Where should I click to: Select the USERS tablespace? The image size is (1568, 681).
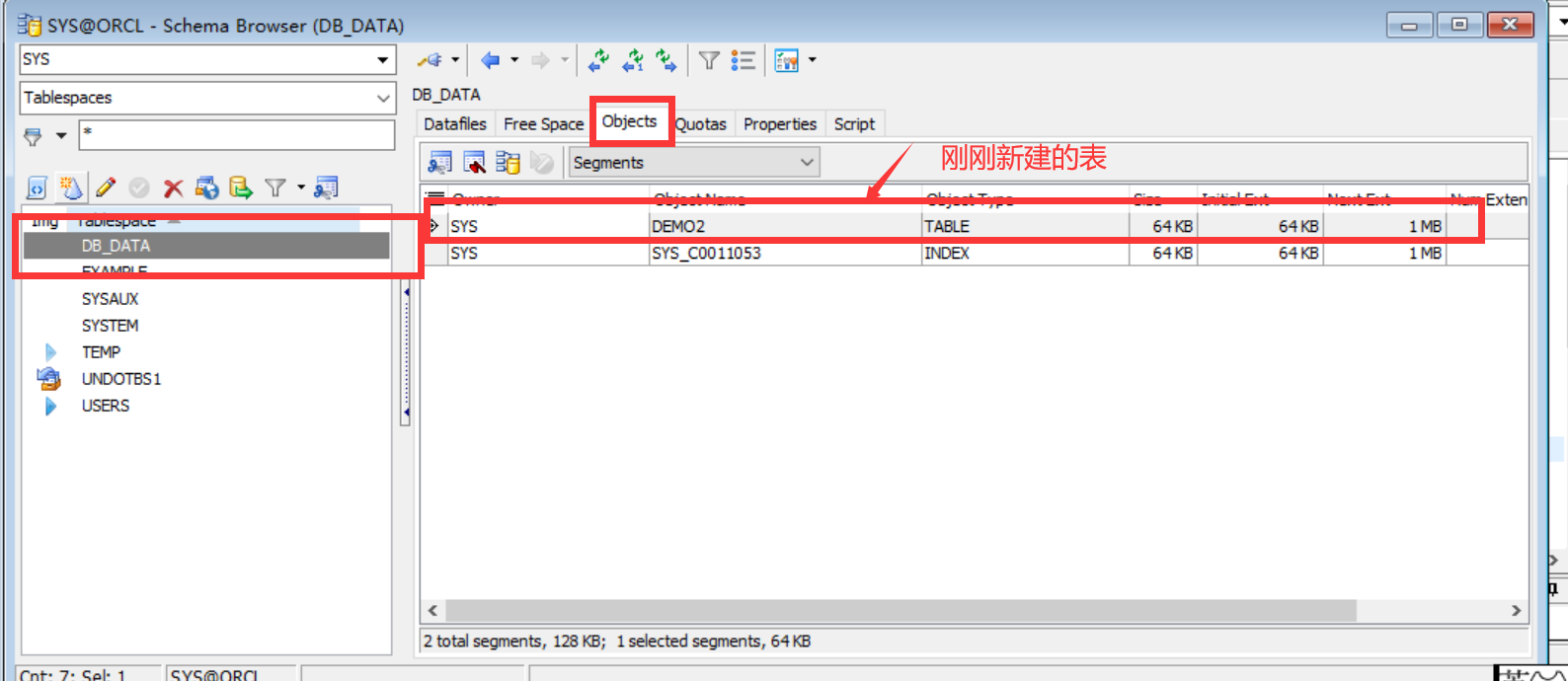coord(106,406)
